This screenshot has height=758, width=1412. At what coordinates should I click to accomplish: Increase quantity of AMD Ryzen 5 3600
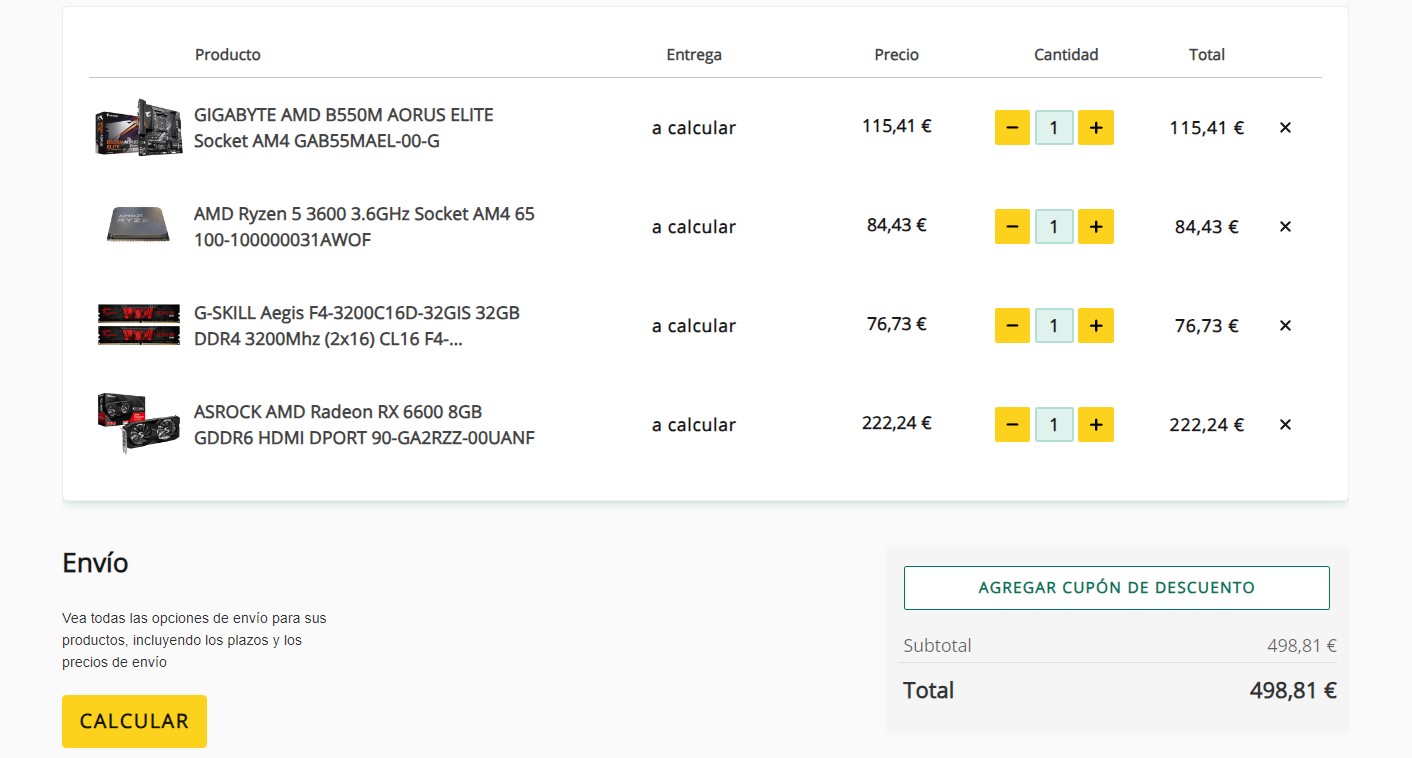1096,227
